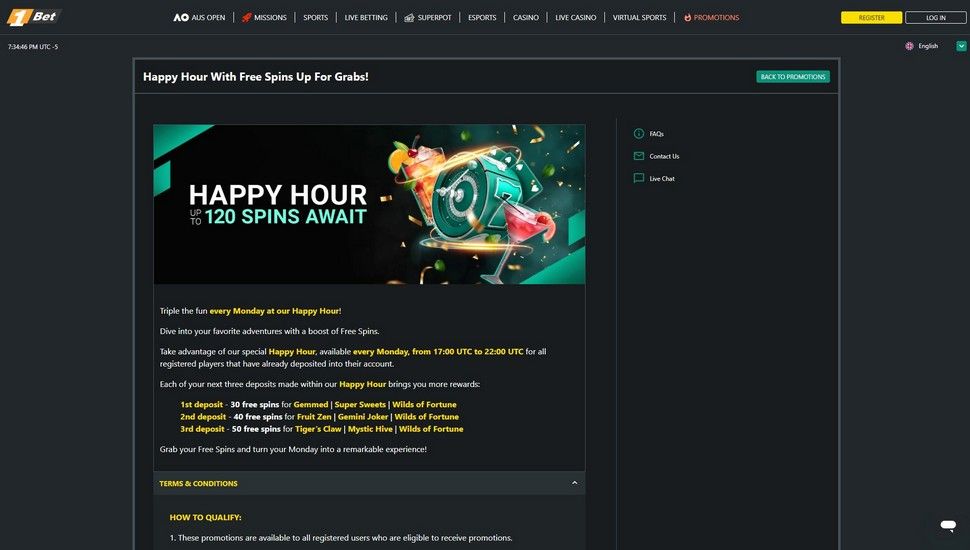Navigate to the Casino page
This screenshot has height=550, width=970.
pyautogui.click(x=526, y=17)
